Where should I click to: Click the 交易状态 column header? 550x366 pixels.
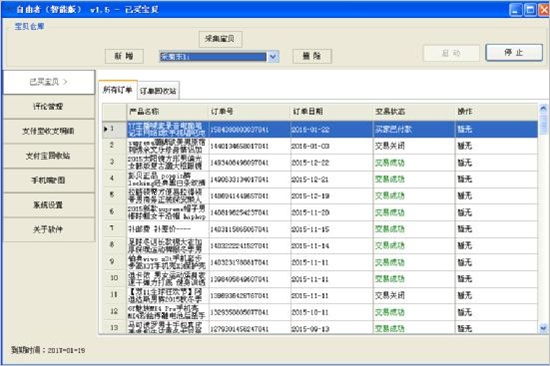point(414,112)
